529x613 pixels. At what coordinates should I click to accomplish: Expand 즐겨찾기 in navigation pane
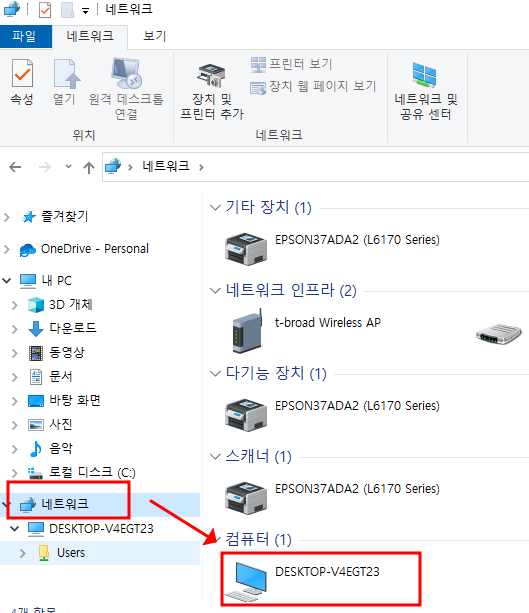7,217
